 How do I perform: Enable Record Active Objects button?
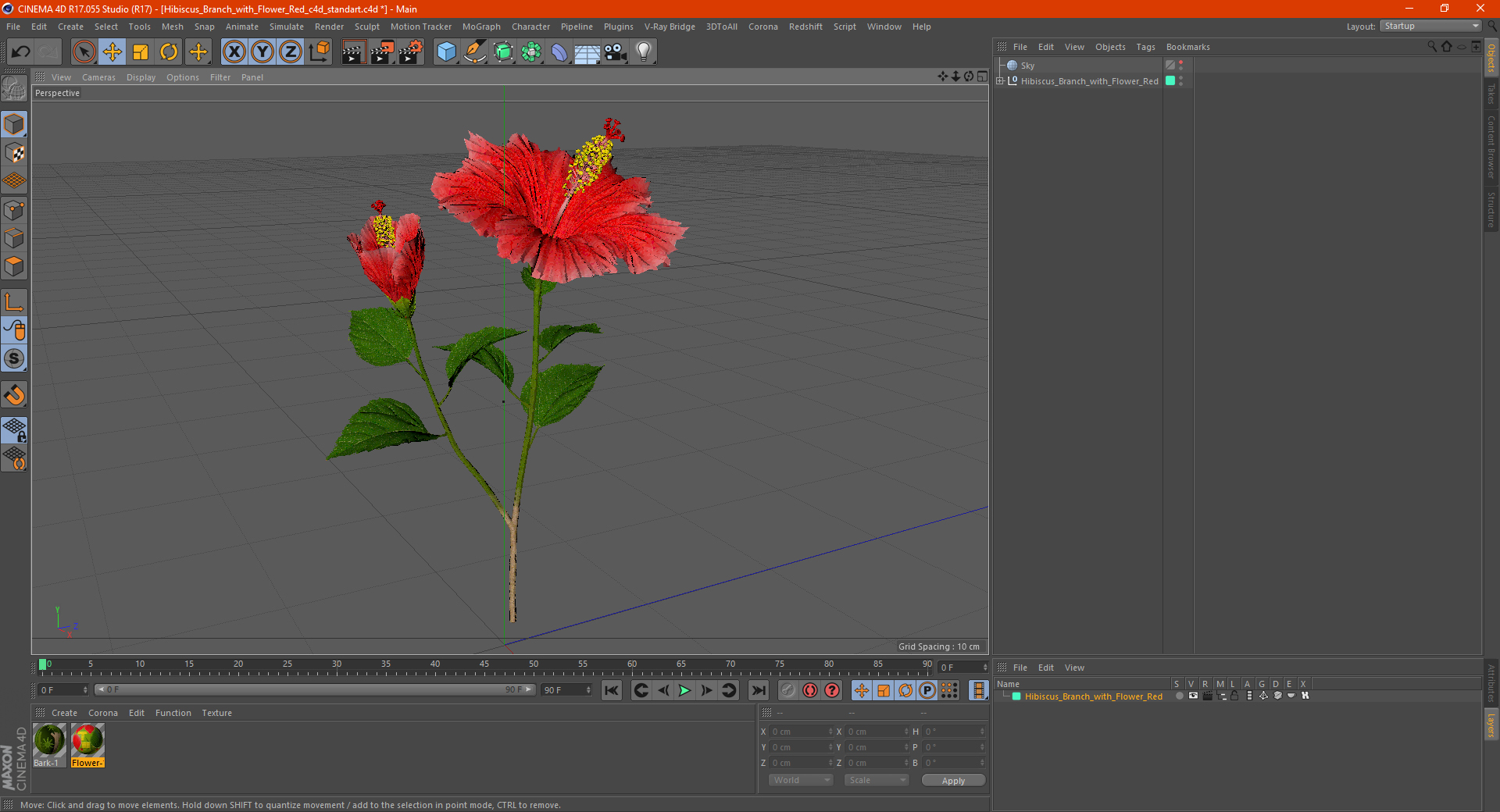(788, 690)
